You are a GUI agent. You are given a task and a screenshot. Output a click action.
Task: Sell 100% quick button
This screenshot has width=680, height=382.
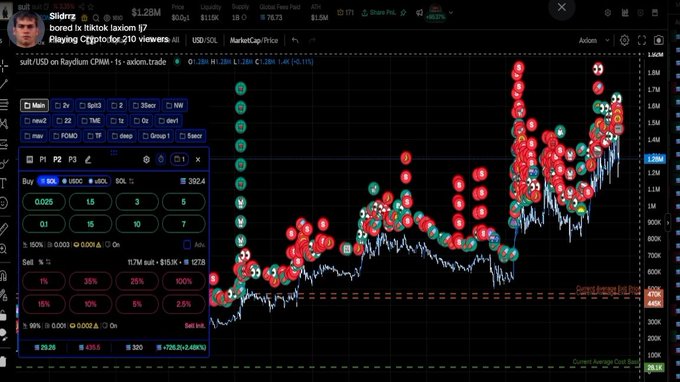pos(183,281)
